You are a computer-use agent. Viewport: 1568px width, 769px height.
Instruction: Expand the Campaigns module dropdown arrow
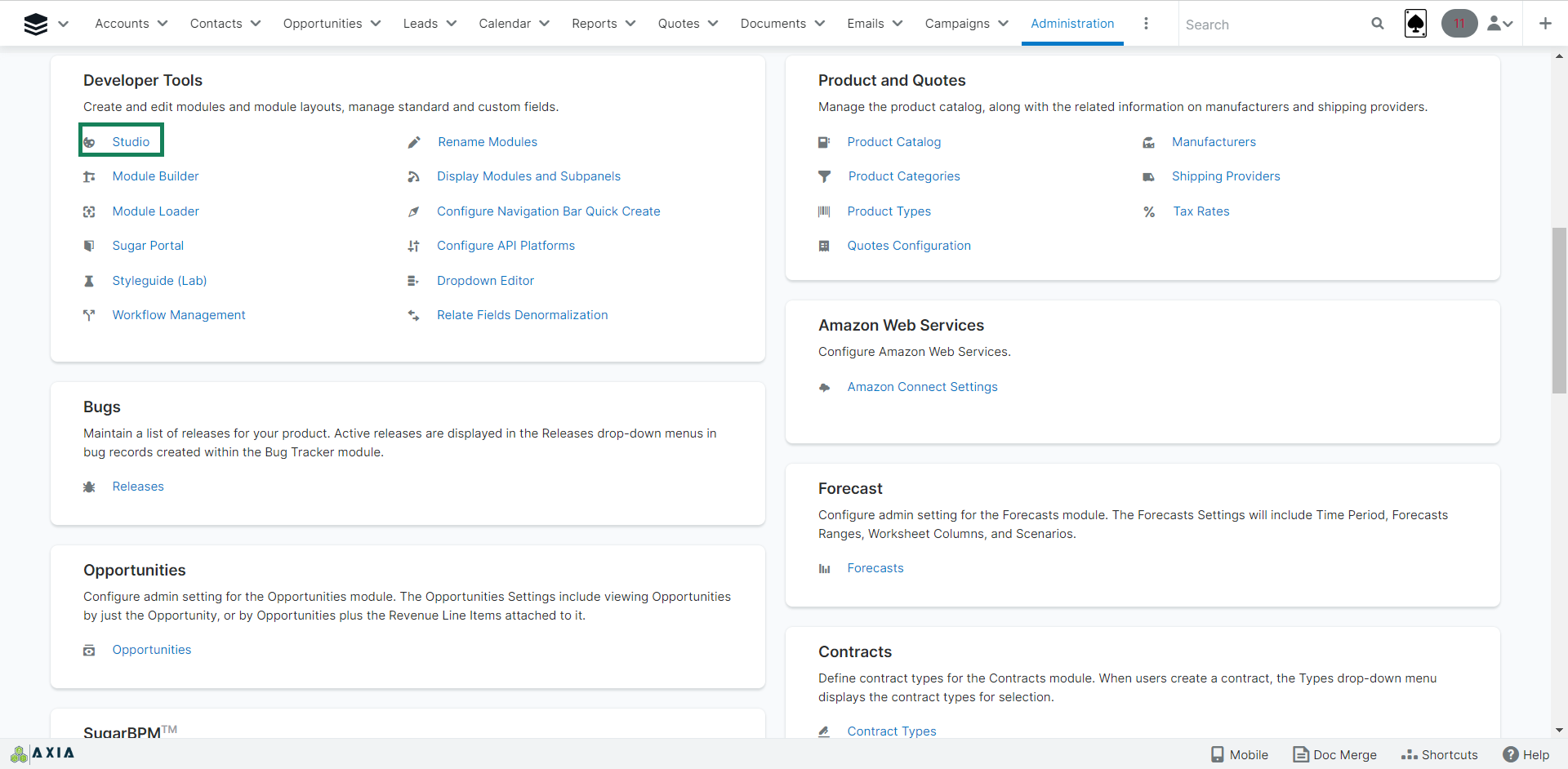point(1003,24)
